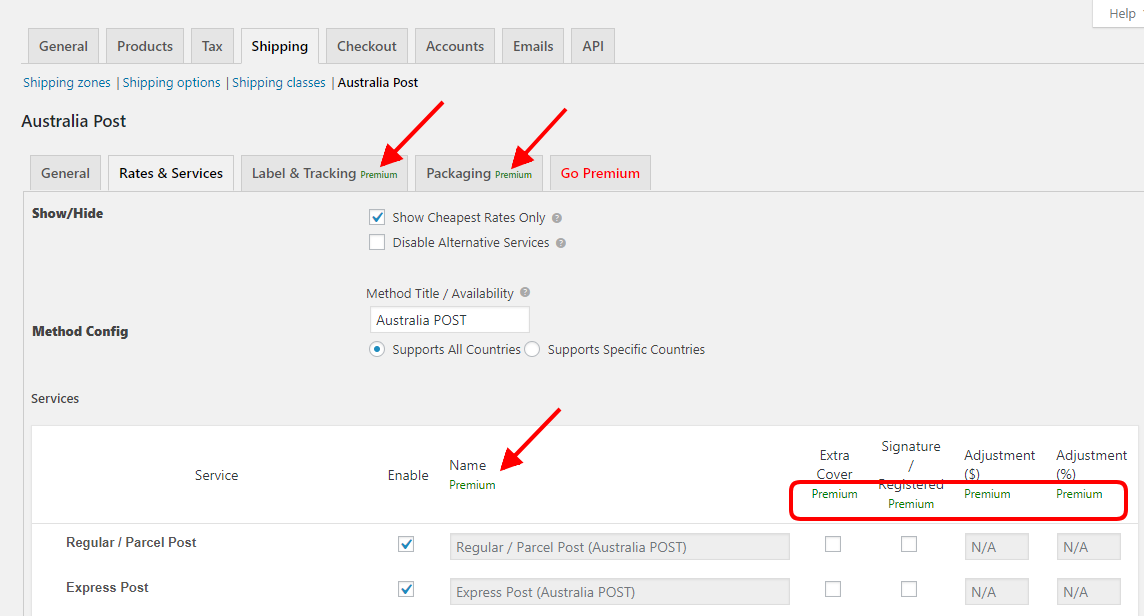Click the Adjustment ($) column header
The width and height of the screenshot is (1144, 616).
999,464
